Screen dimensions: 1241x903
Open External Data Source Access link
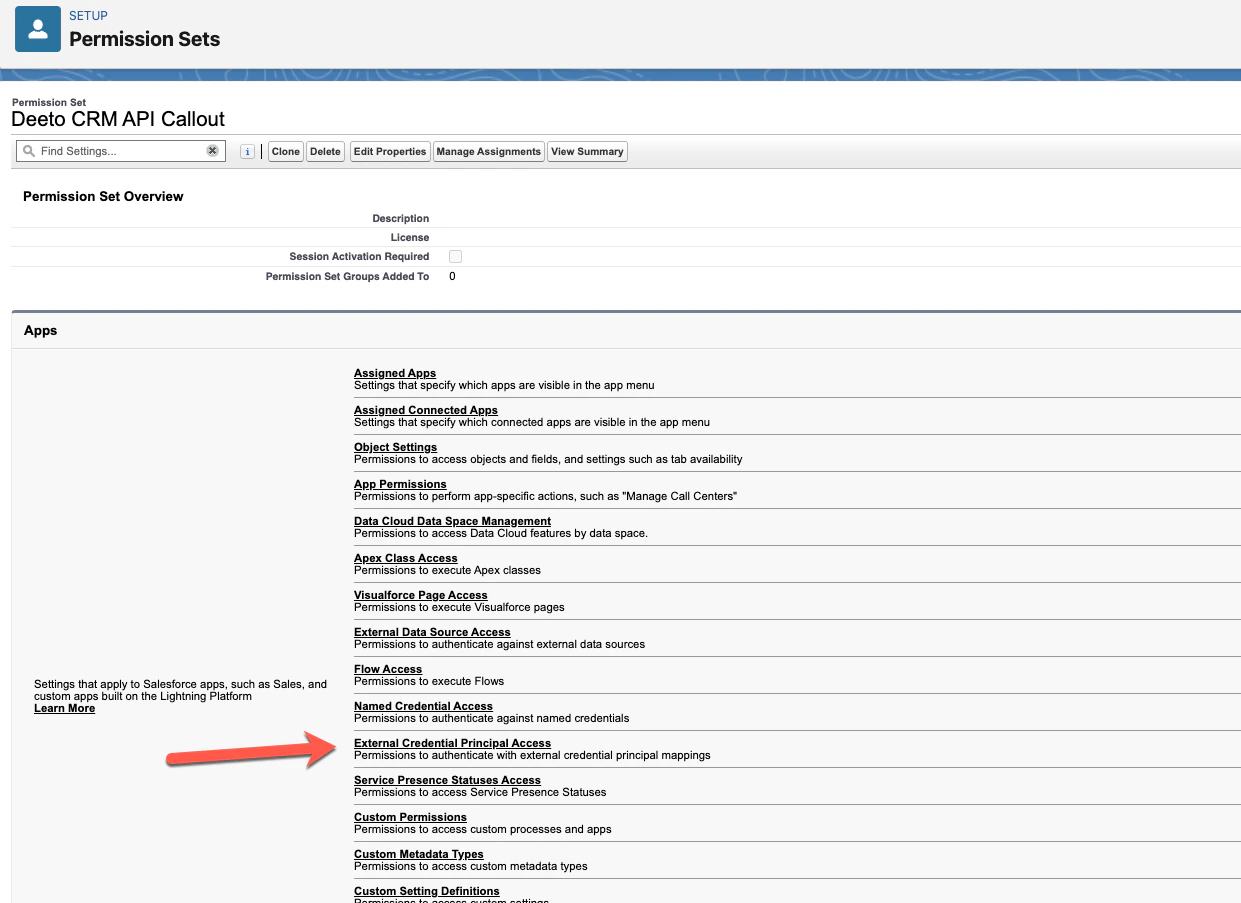432,632
